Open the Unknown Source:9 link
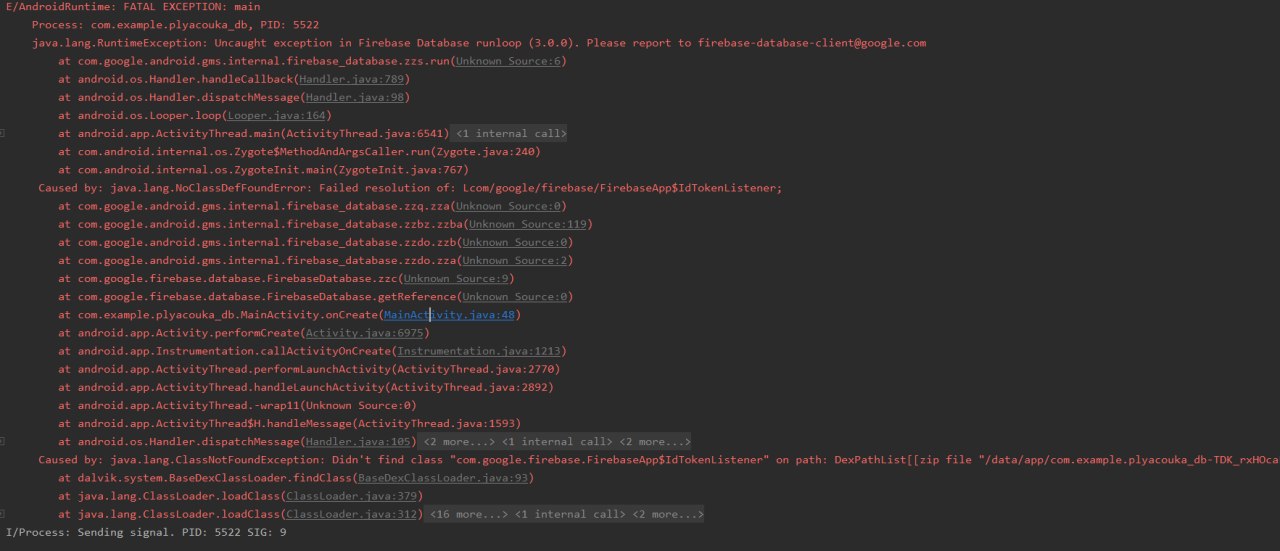Viewport: 1280px width, 551px height. tap(455, 278)
